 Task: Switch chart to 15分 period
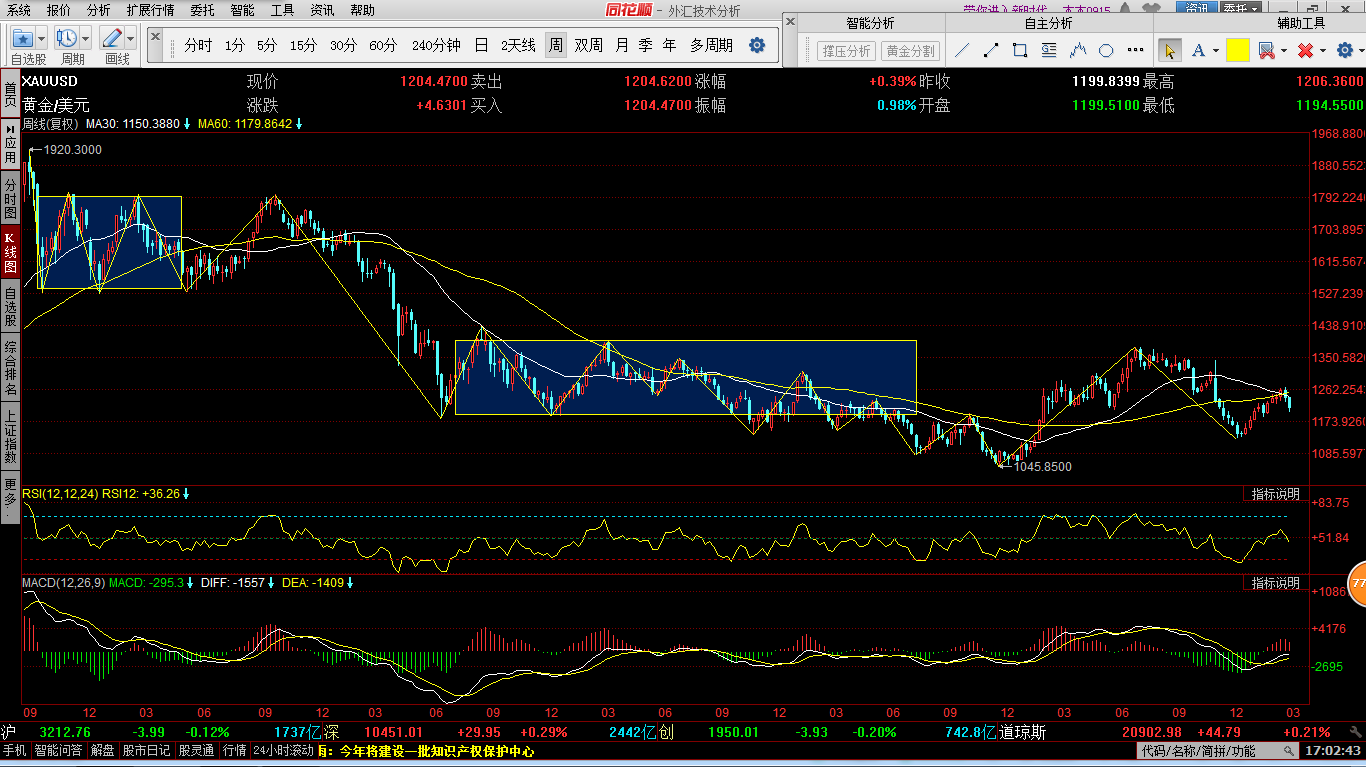(x=303, y=45)
